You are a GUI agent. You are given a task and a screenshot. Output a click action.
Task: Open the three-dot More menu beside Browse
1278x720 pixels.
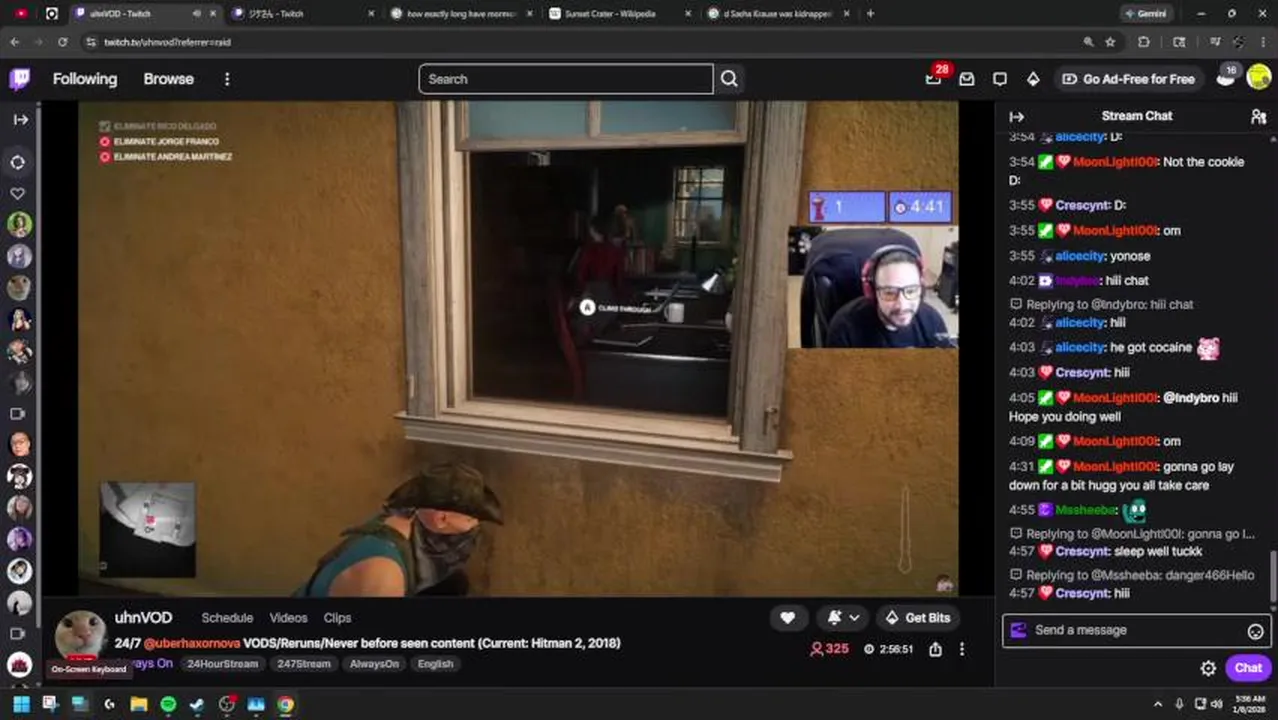pyautogui.click(x=227, y=79)
